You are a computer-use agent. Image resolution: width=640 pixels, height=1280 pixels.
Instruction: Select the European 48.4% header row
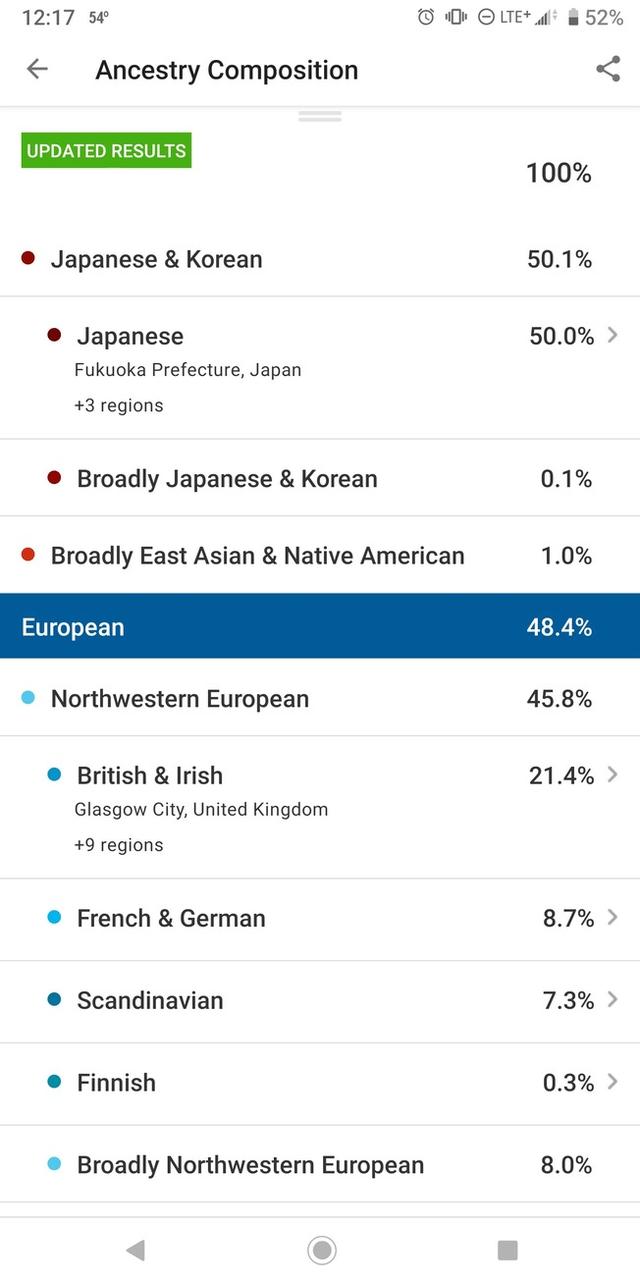[320, 627]
